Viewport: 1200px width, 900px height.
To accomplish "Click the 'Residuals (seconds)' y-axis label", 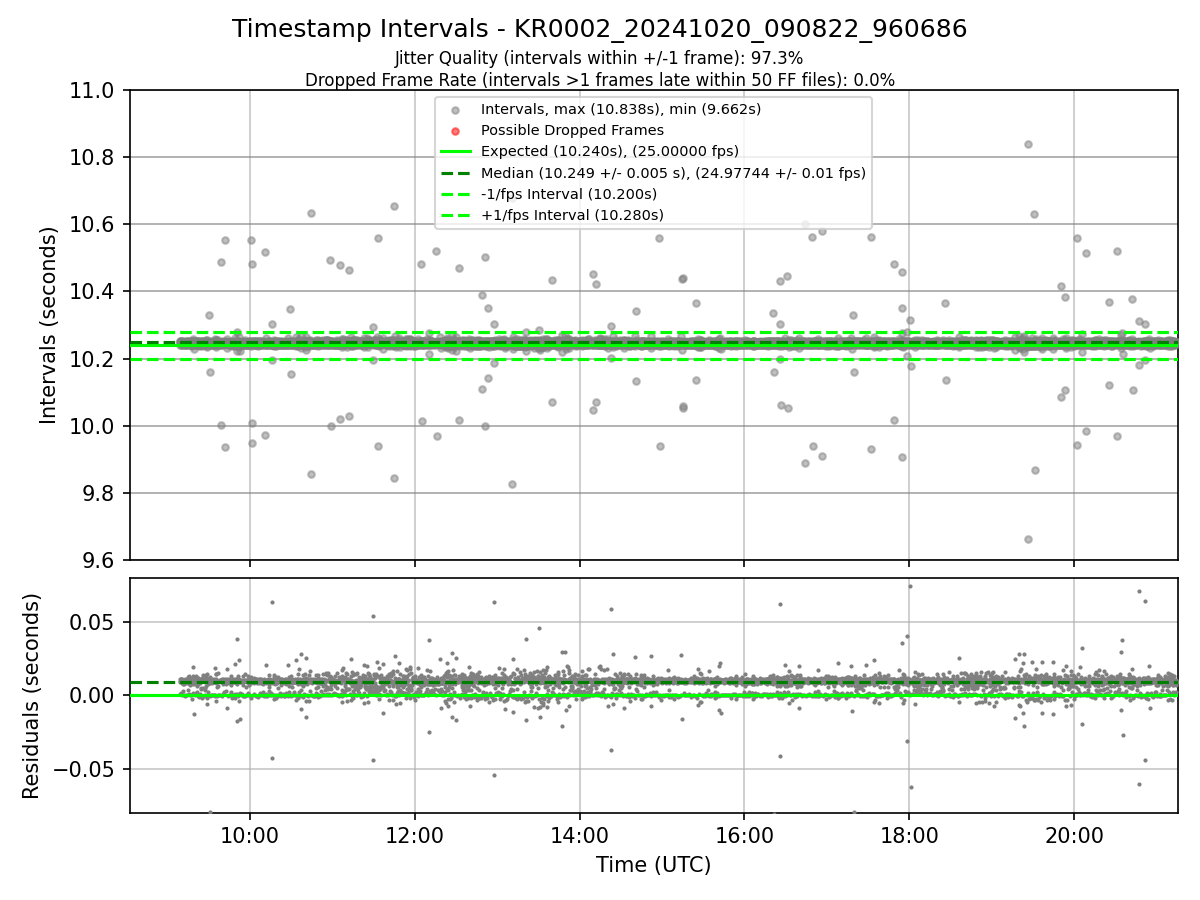I will coord(31,696).
